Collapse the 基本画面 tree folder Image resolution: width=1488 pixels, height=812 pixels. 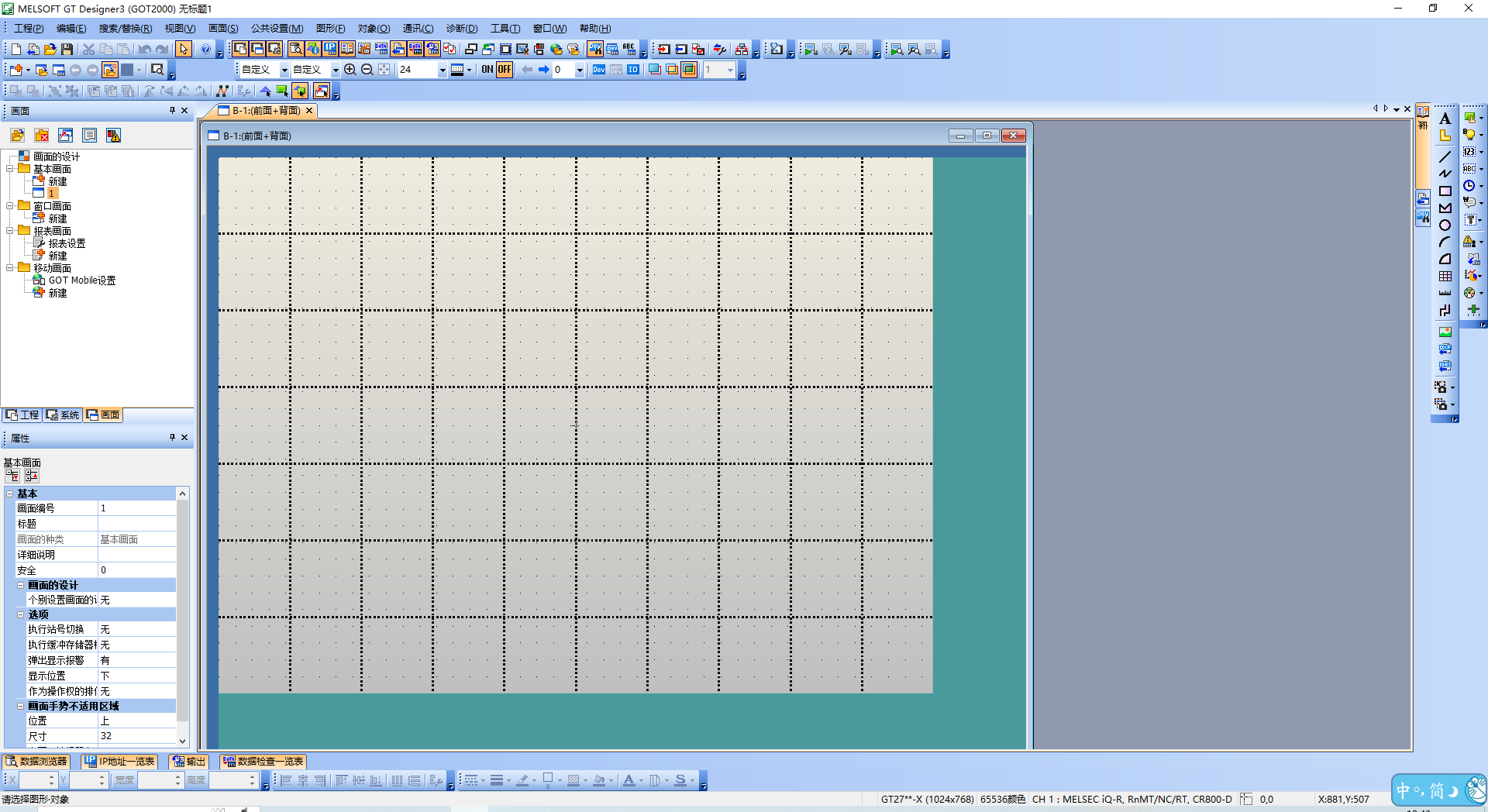10,169
